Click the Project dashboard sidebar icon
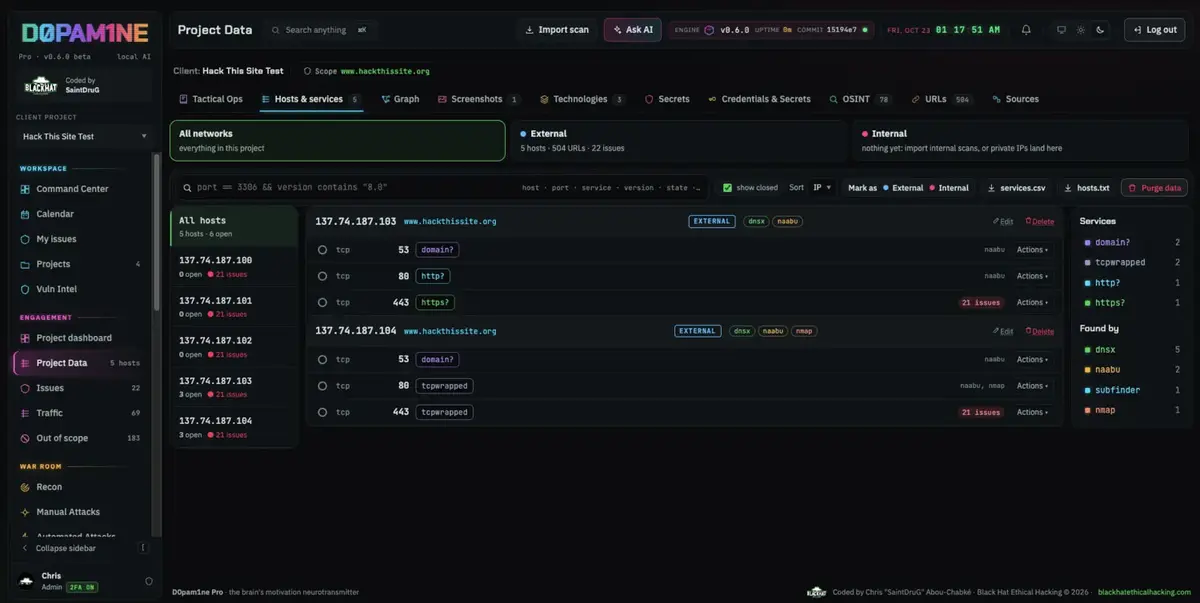 coord(26,338)
